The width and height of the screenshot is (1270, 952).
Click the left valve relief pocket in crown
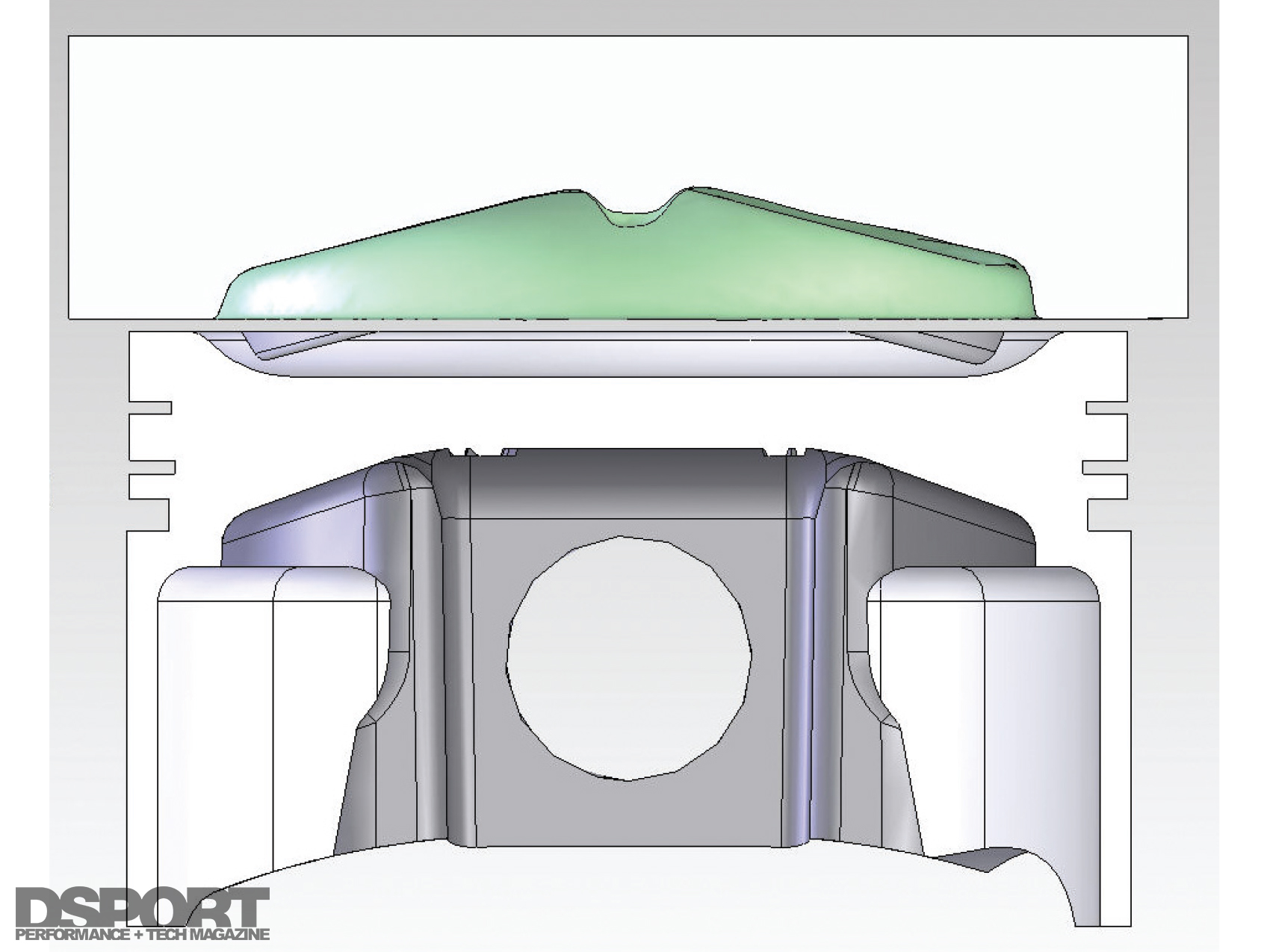tap(299, 343)
